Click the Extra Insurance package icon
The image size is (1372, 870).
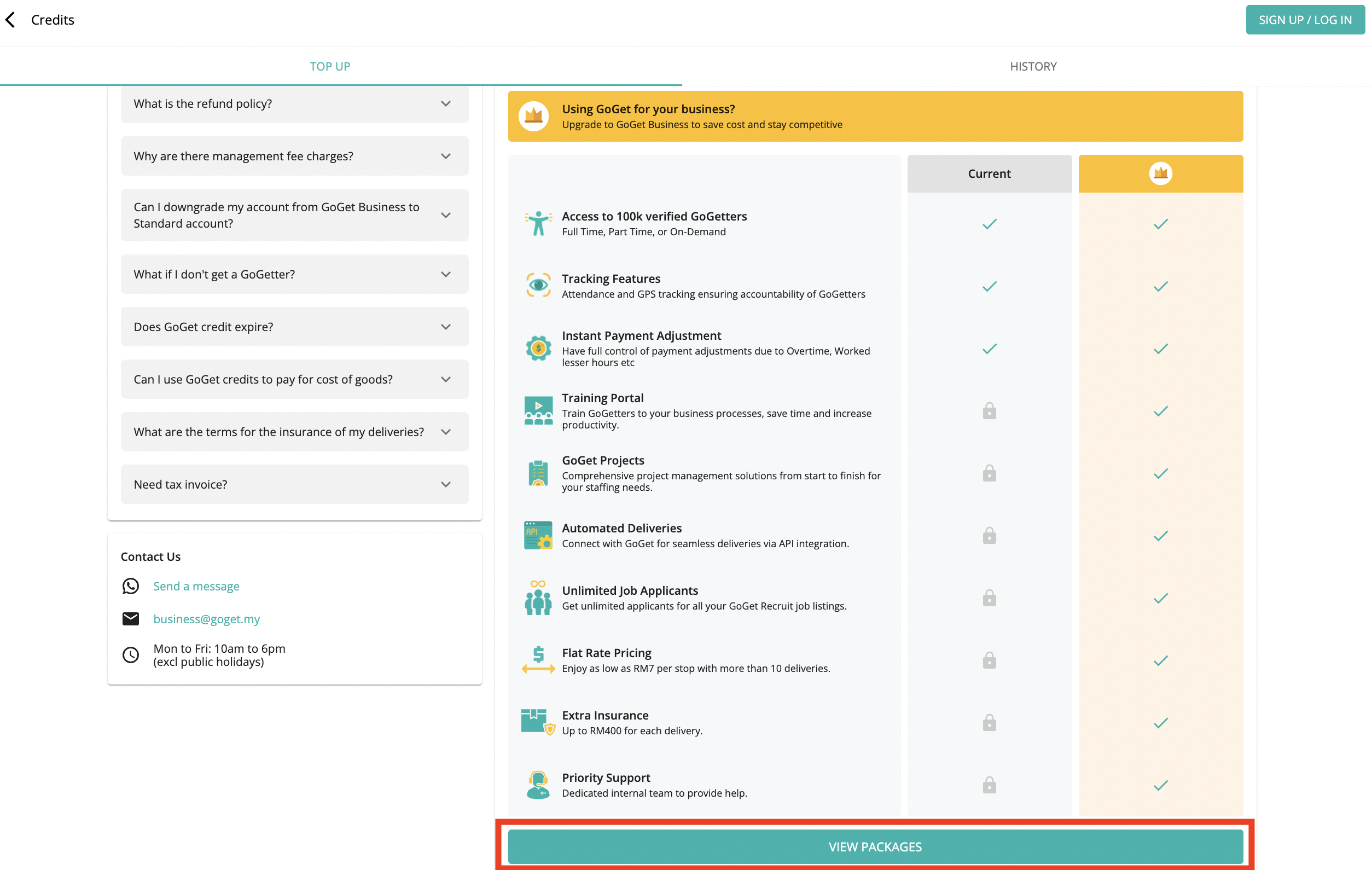pos(538,722)
